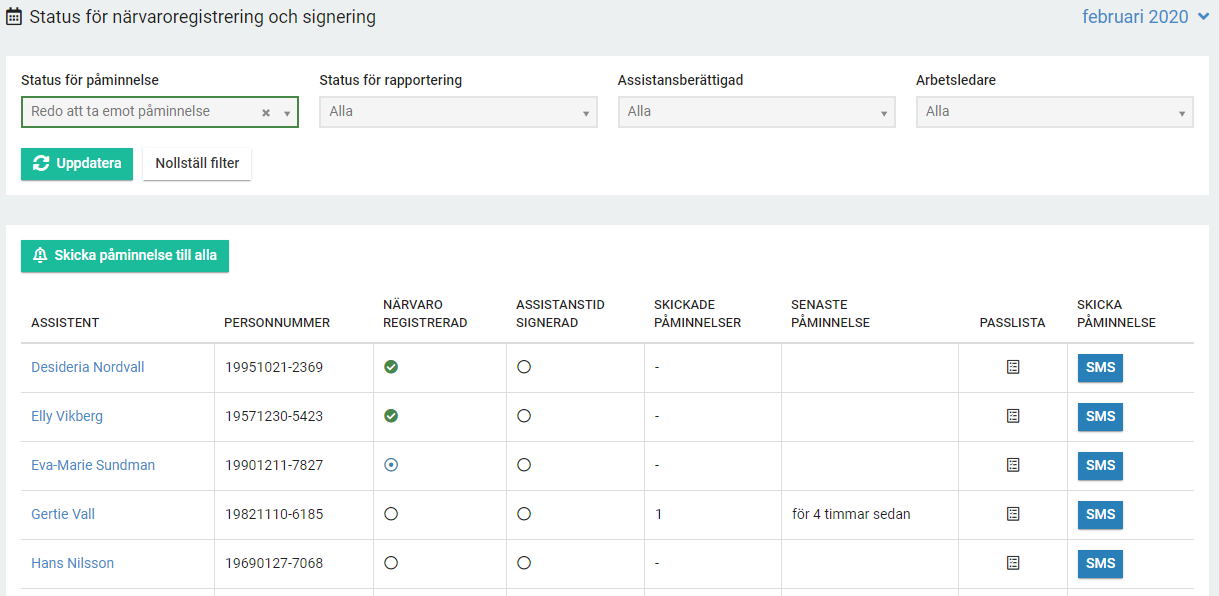Screen dimensions: 1219x596
Task: Click Desideria Nordvall's green attendance checkmark
Action: coord(391,368)
